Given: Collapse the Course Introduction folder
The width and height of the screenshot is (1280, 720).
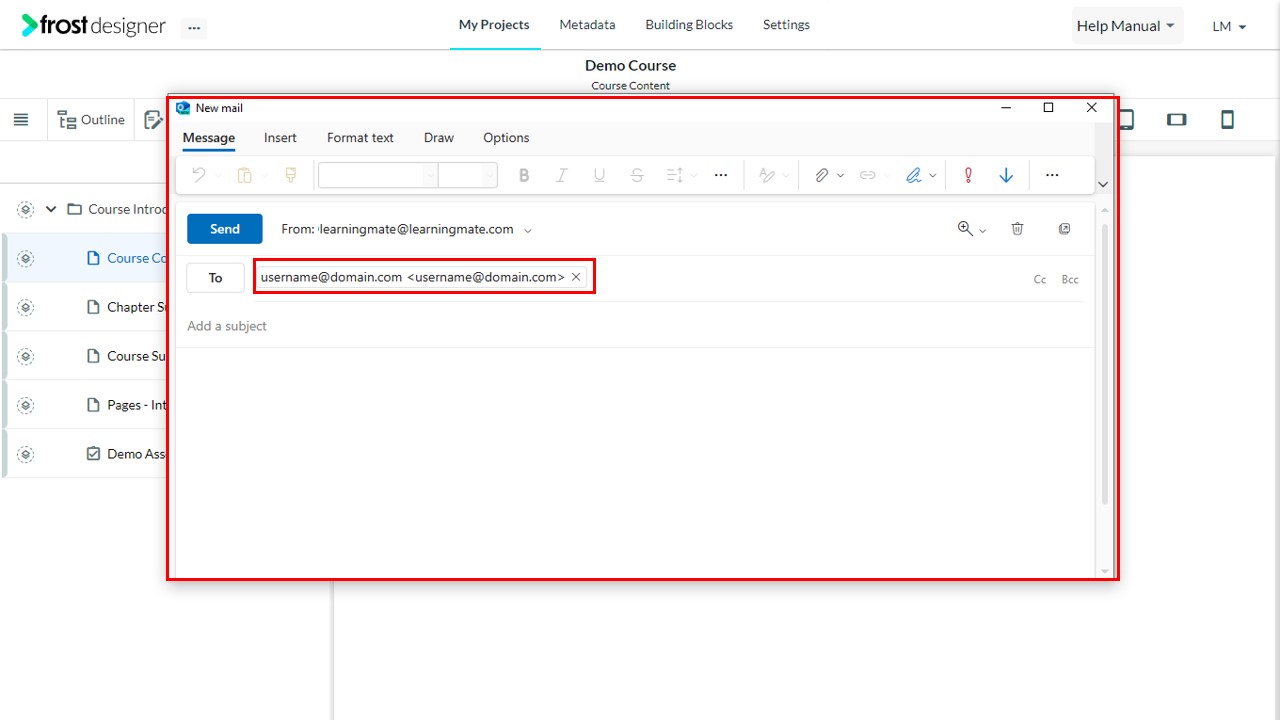Looking at the screenshot, I should click(x=51, y=210).
